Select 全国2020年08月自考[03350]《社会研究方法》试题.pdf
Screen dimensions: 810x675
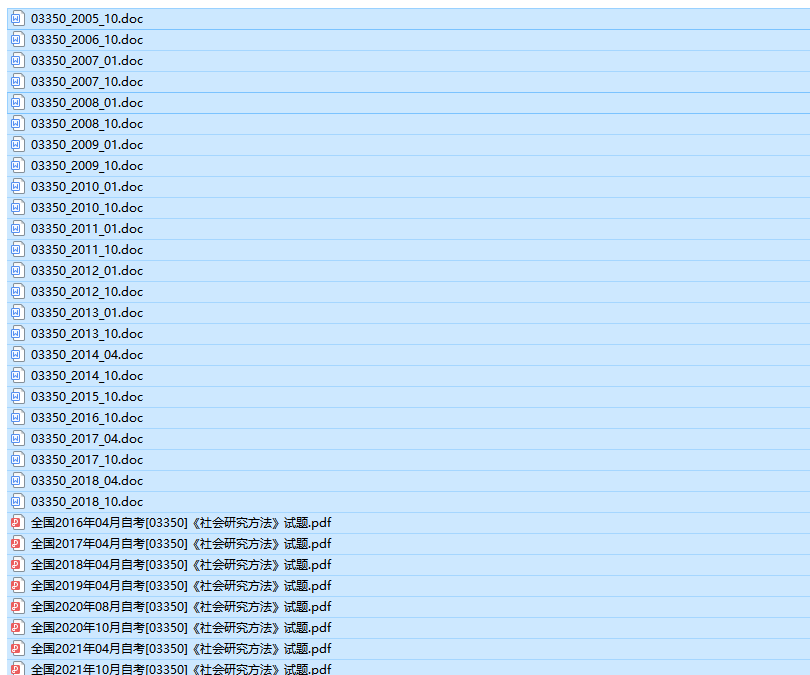coord(181,607)
